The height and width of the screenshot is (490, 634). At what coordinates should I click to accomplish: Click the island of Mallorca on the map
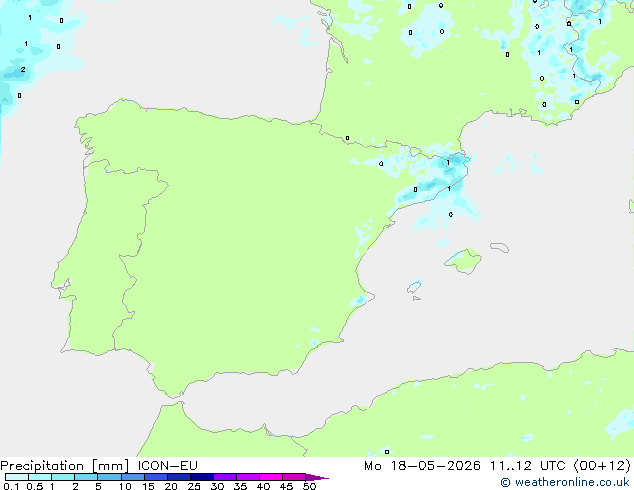[x=463, y=261]
